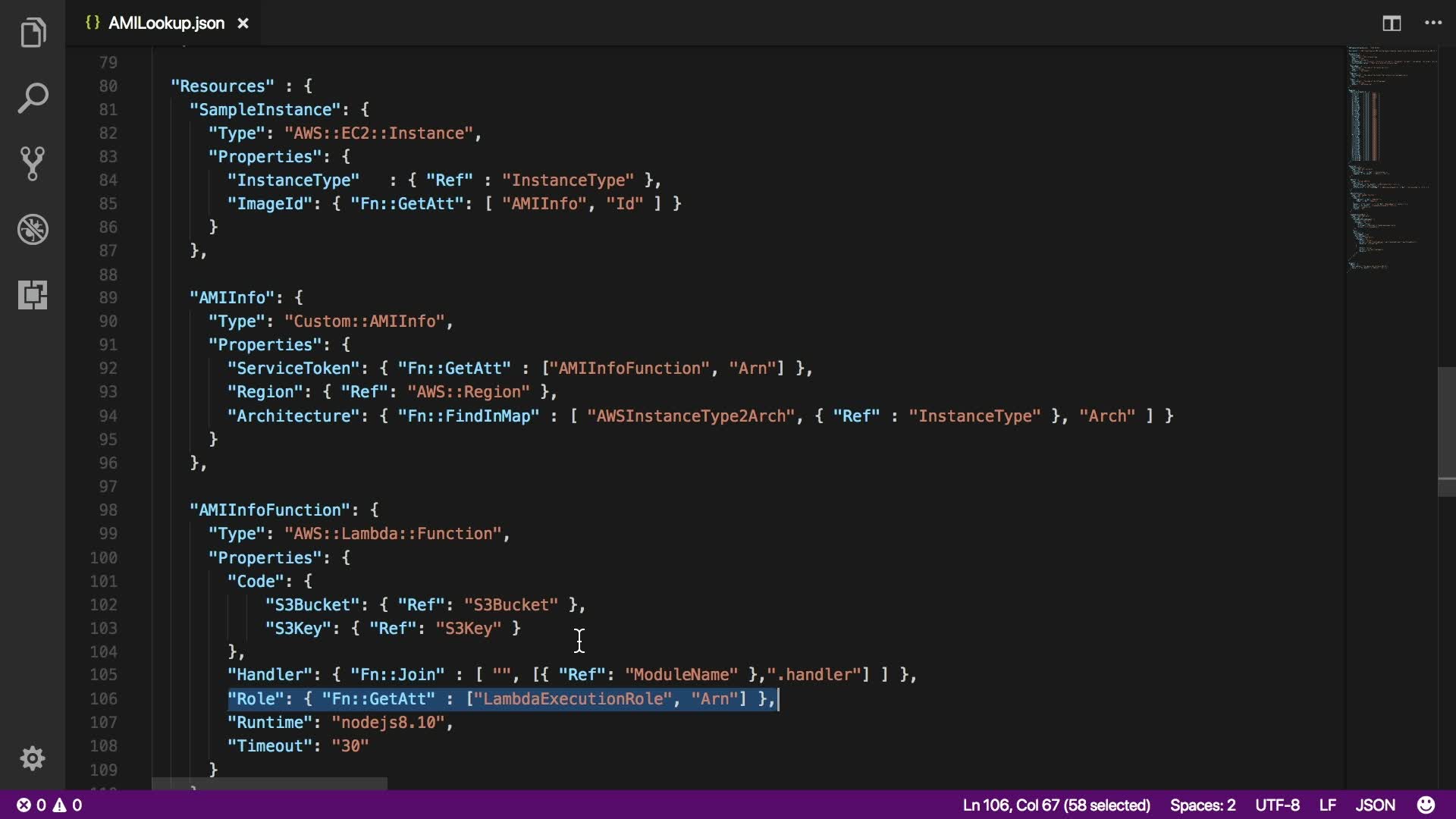
Task: Open errors and warnings problems indicator
Action: click(x=50, y=805)
